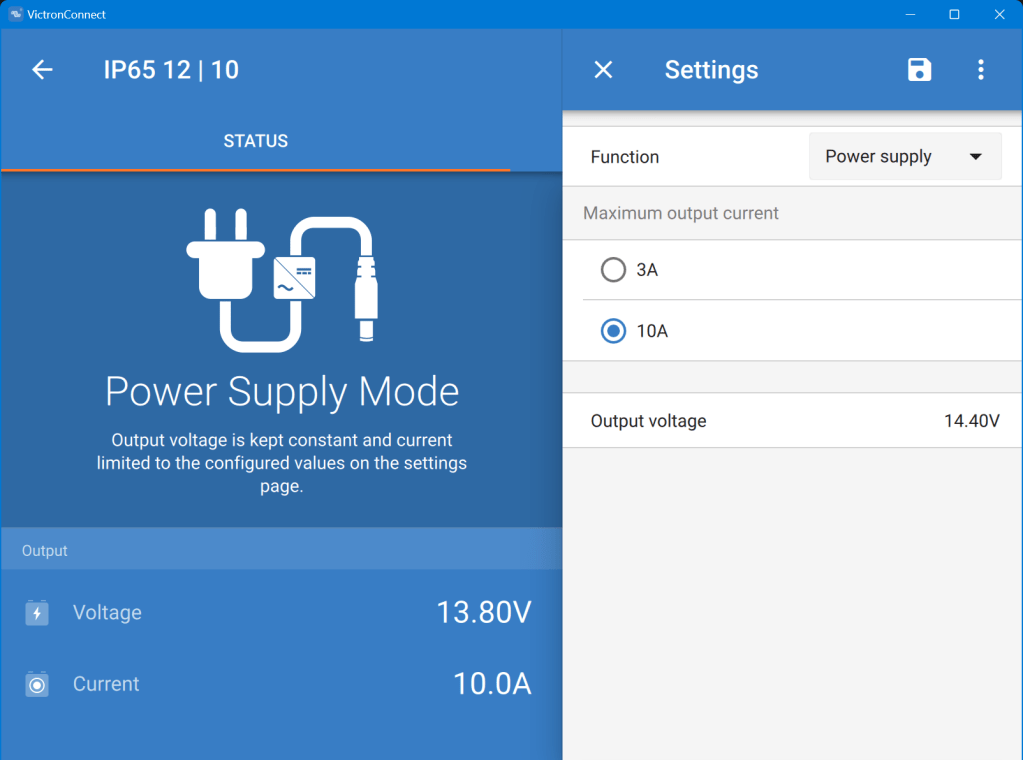Click the back arrow icon
The image size is (1023, 760).
click(x=42, y=69)
